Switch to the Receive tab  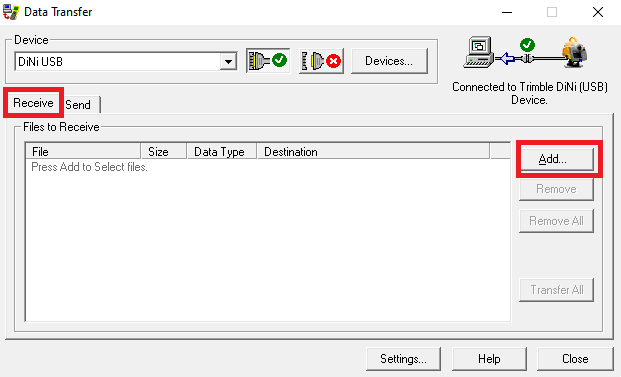[33, 103]
